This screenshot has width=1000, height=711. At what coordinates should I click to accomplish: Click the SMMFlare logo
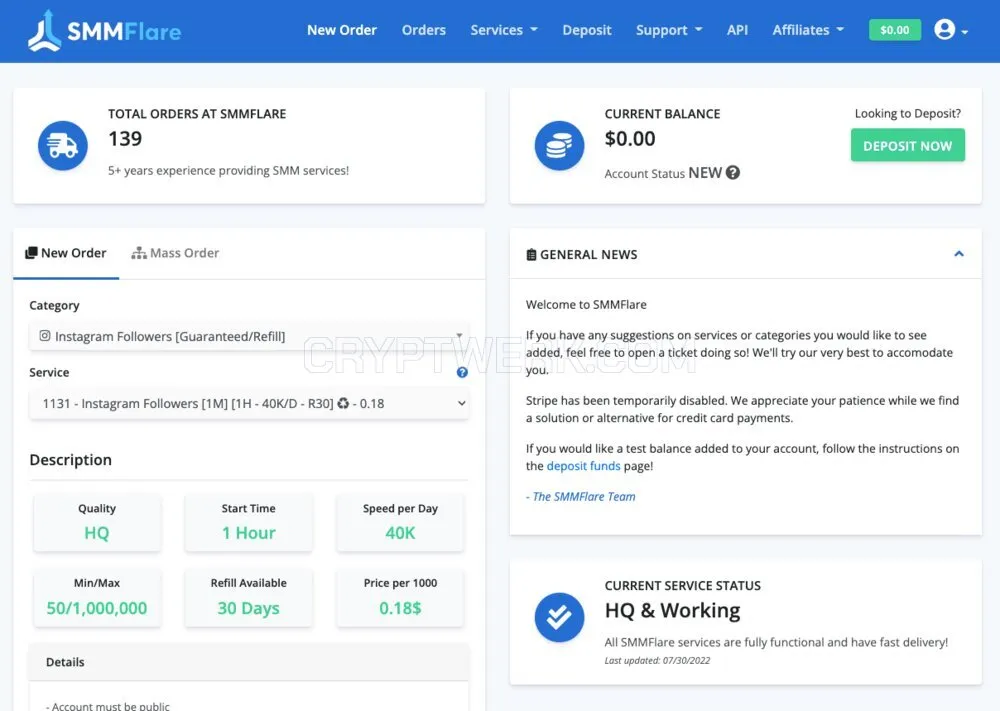click(x=105, y=30)
